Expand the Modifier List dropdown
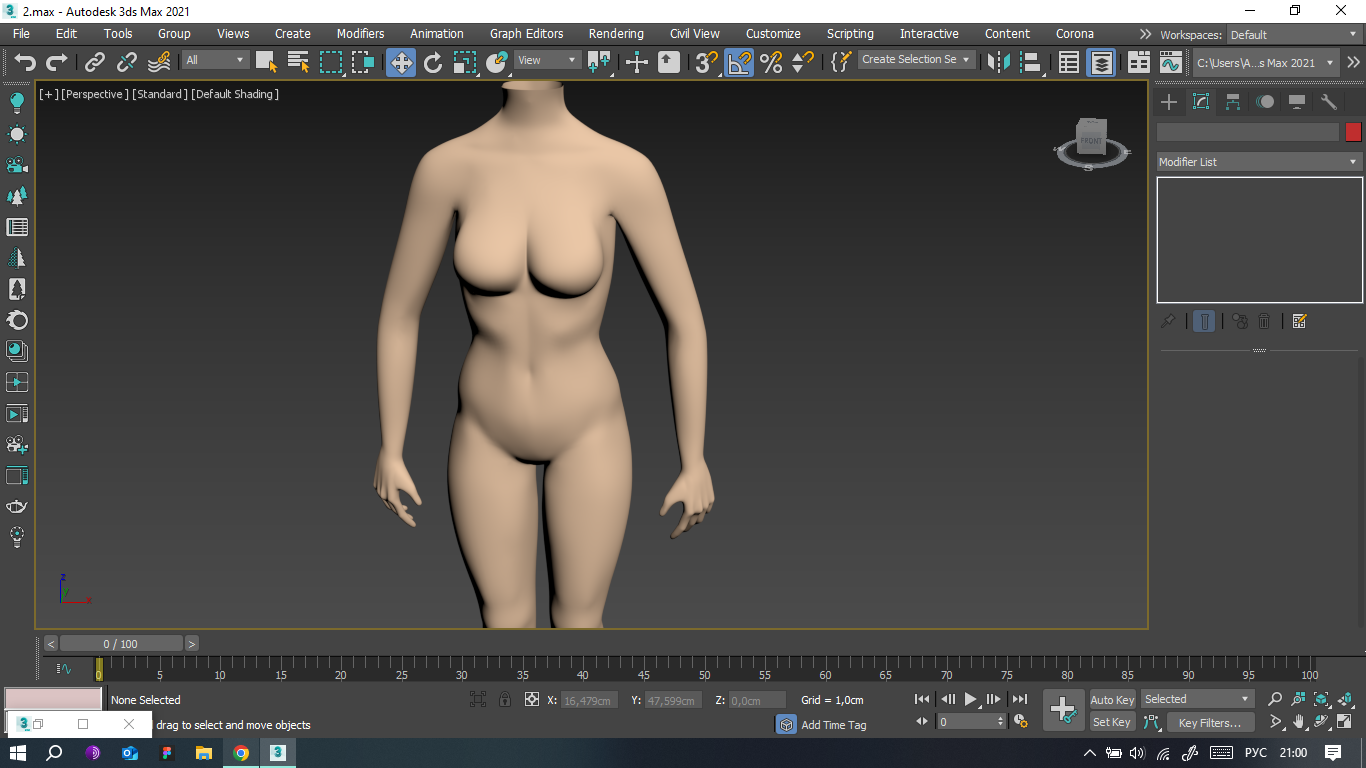Image resolution: width=1366 pixels, height=768 pixels. tap(1259, 162)
